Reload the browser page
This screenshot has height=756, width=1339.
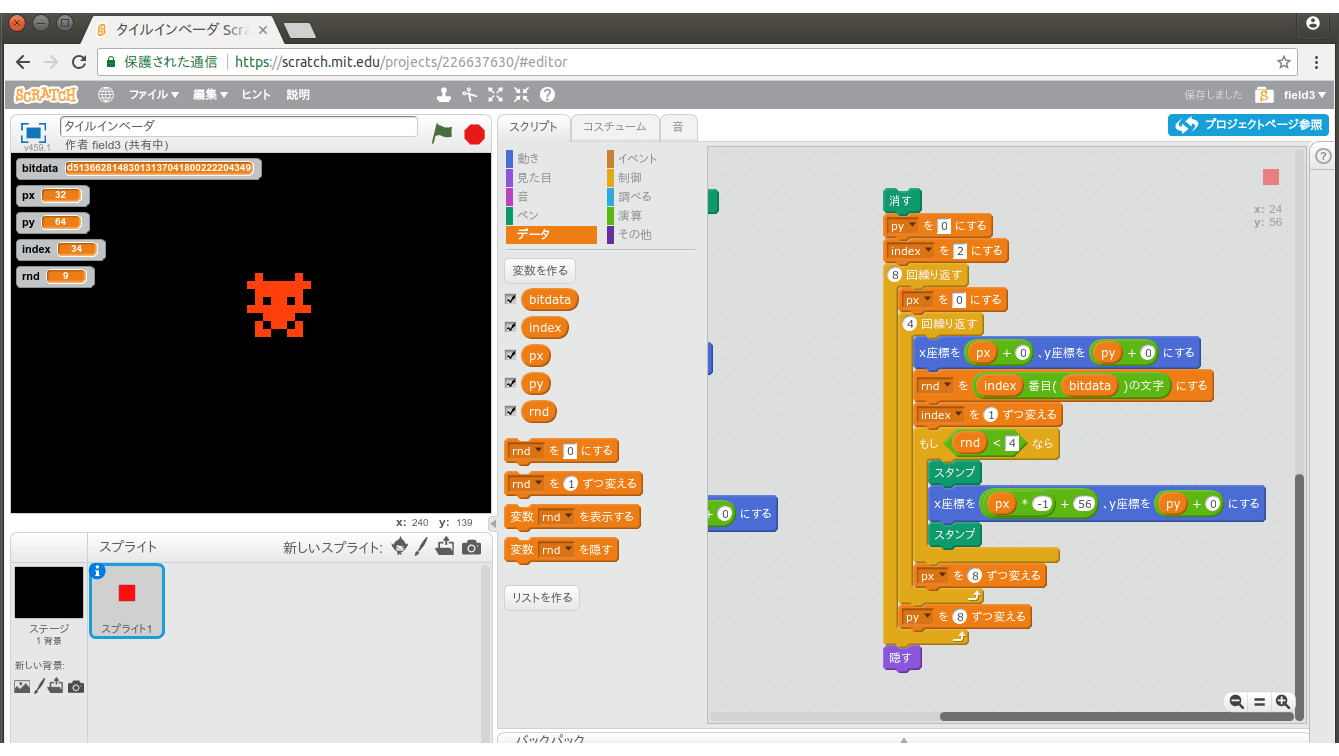tap(79, 62)
